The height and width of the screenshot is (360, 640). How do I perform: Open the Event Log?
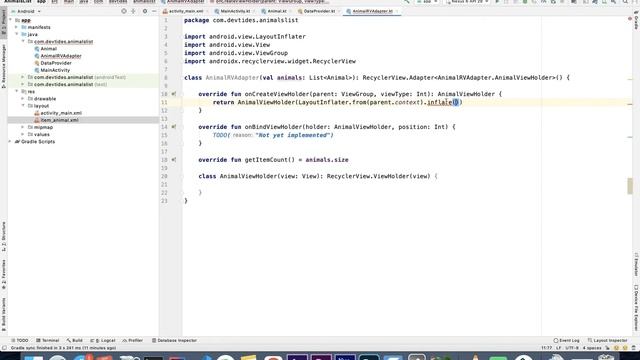click(567, 340)
